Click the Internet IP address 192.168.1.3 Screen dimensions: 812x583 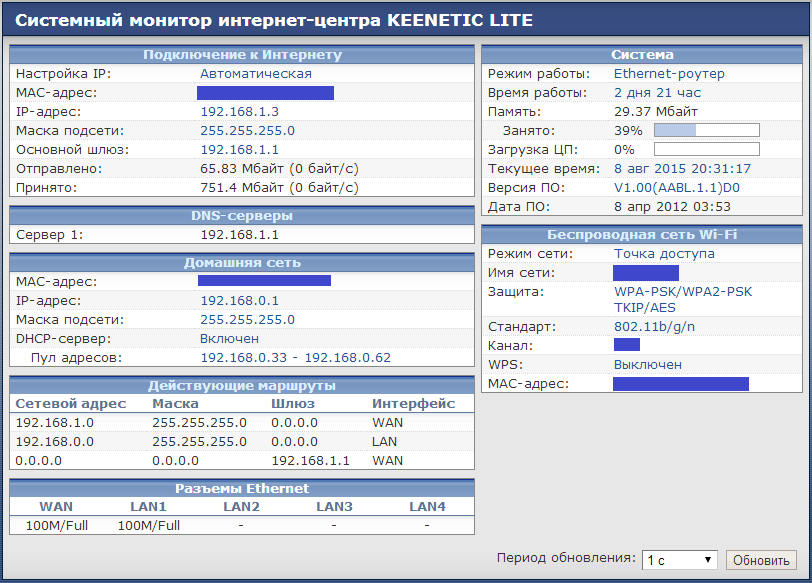click(x=239, y=112)
